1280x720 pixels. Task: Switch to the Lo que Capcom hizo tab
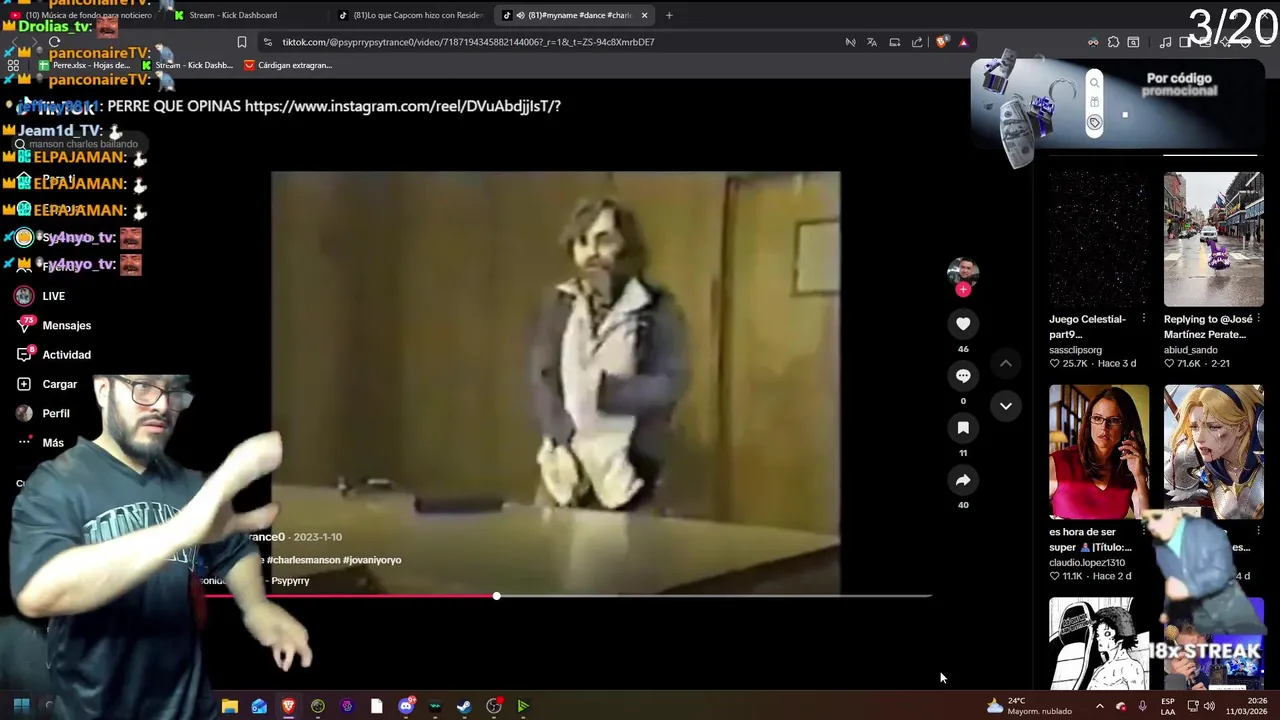click(412, 15)
